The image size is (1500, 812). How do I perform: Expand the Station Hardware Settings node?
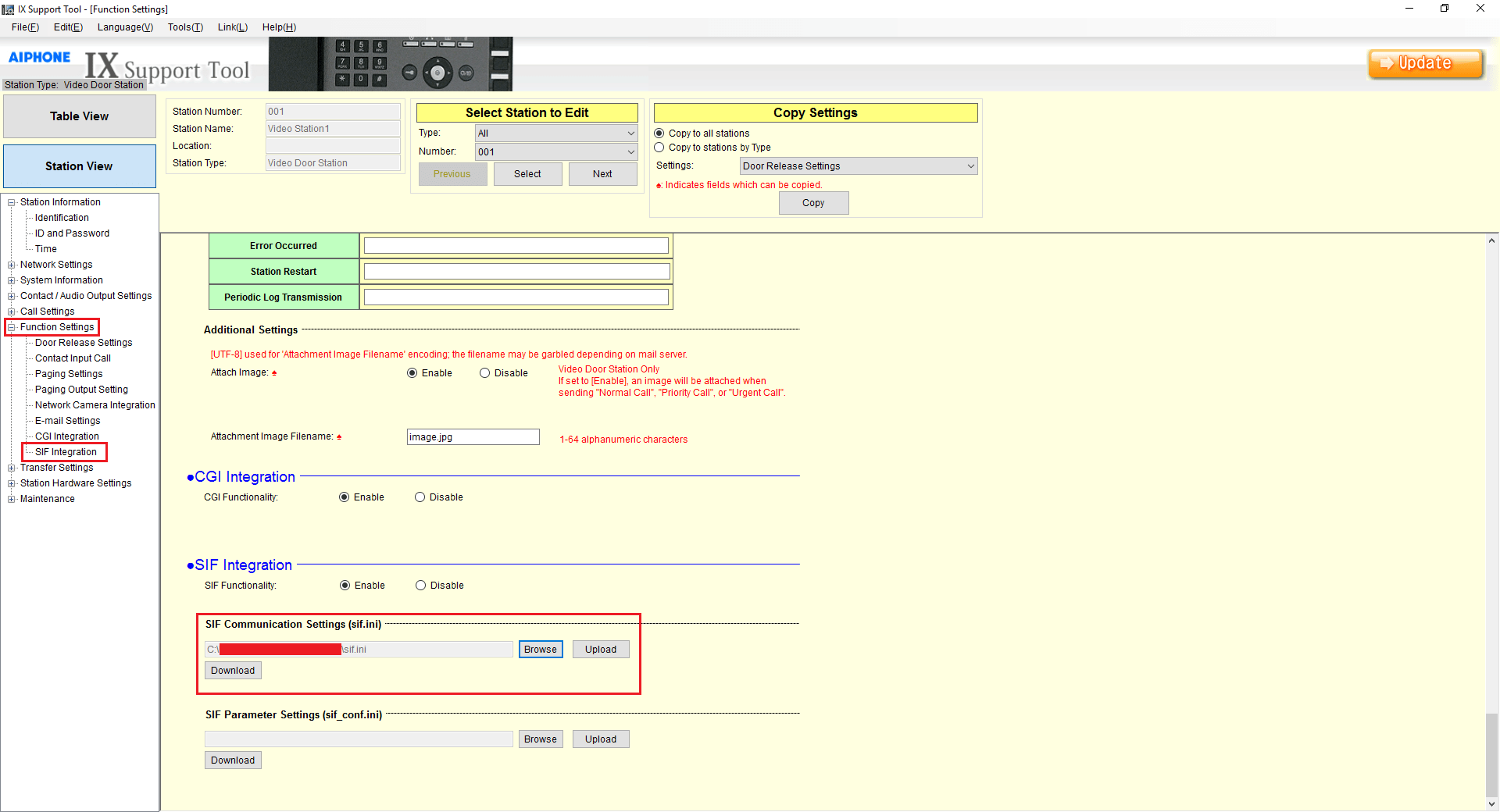(x=12, y=484)
